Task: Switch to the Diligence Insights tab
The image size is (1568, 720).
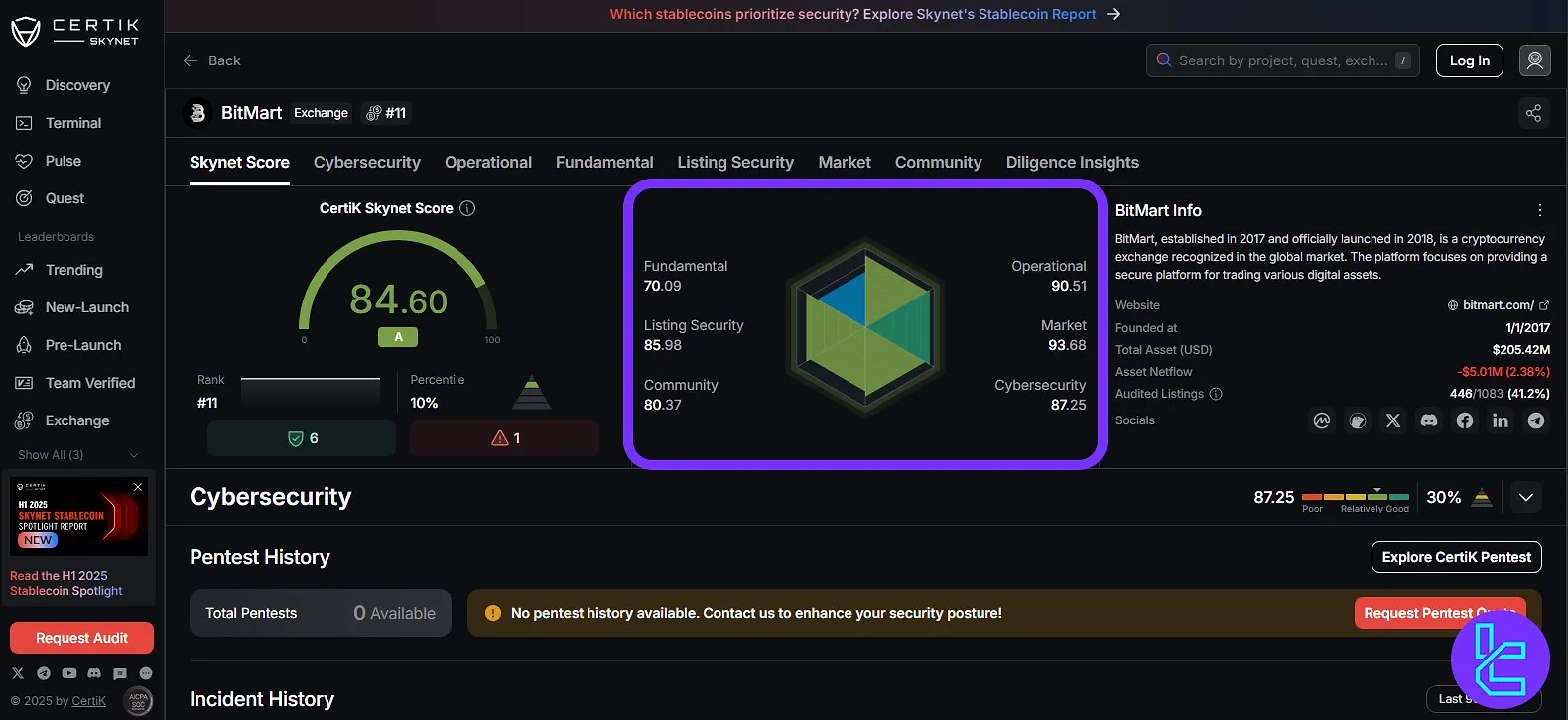Action: pos(1073,163)
